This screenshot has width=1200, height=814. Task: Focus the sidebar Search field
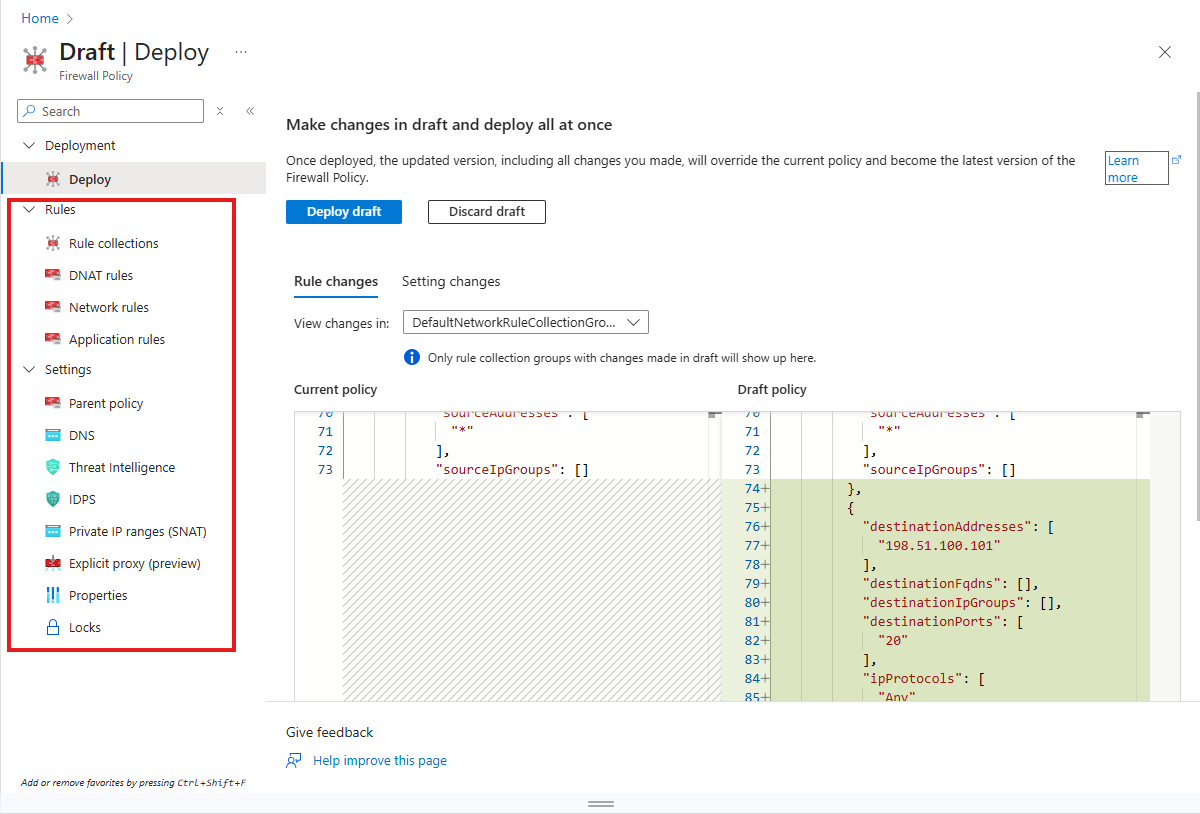pyautogui.click(x=110, y=111)
